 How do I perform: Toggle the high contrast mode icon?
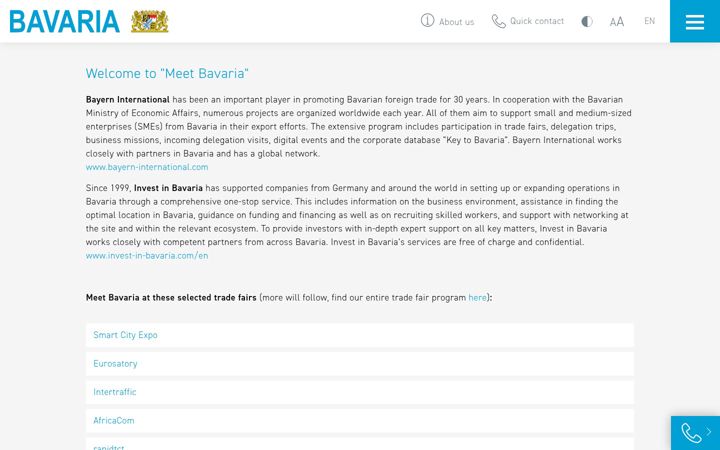587,22
